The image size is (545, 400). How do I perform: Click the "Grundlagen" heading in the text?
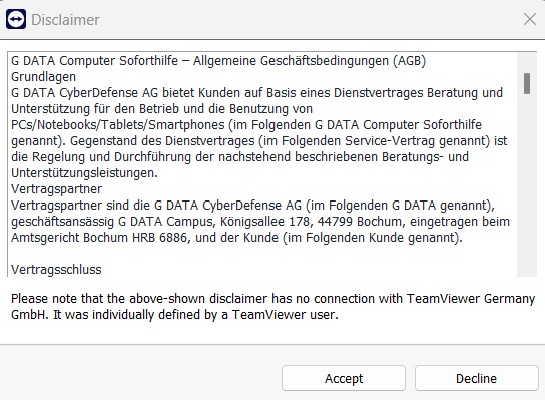pyautogui.click(x=43, y=76)
